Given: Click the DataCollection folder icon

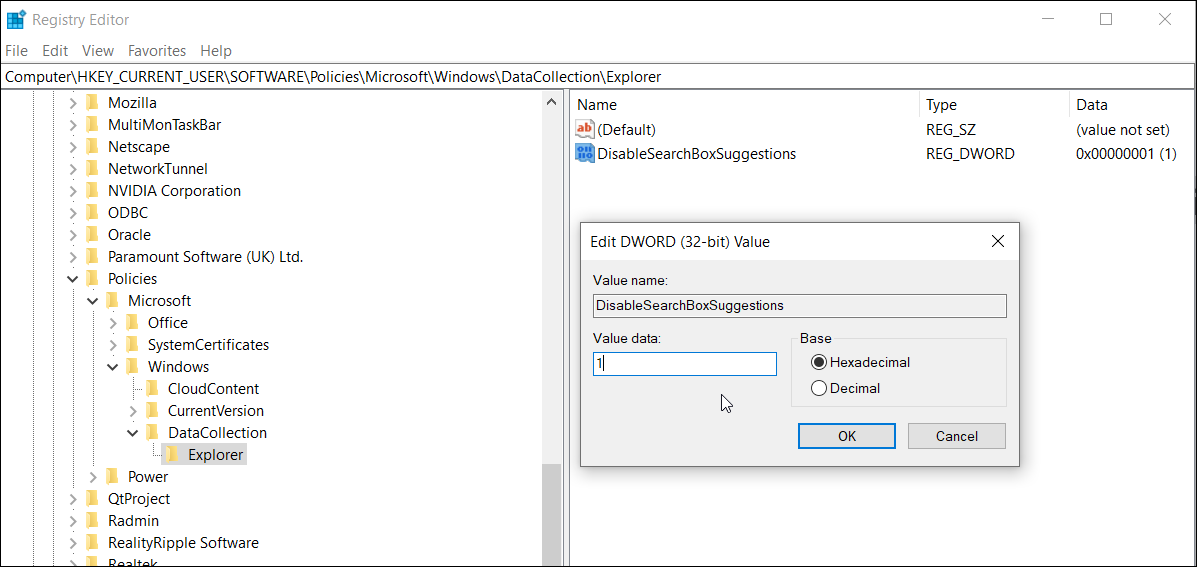Looking at the screenshot, I should [x=153, y=433].
